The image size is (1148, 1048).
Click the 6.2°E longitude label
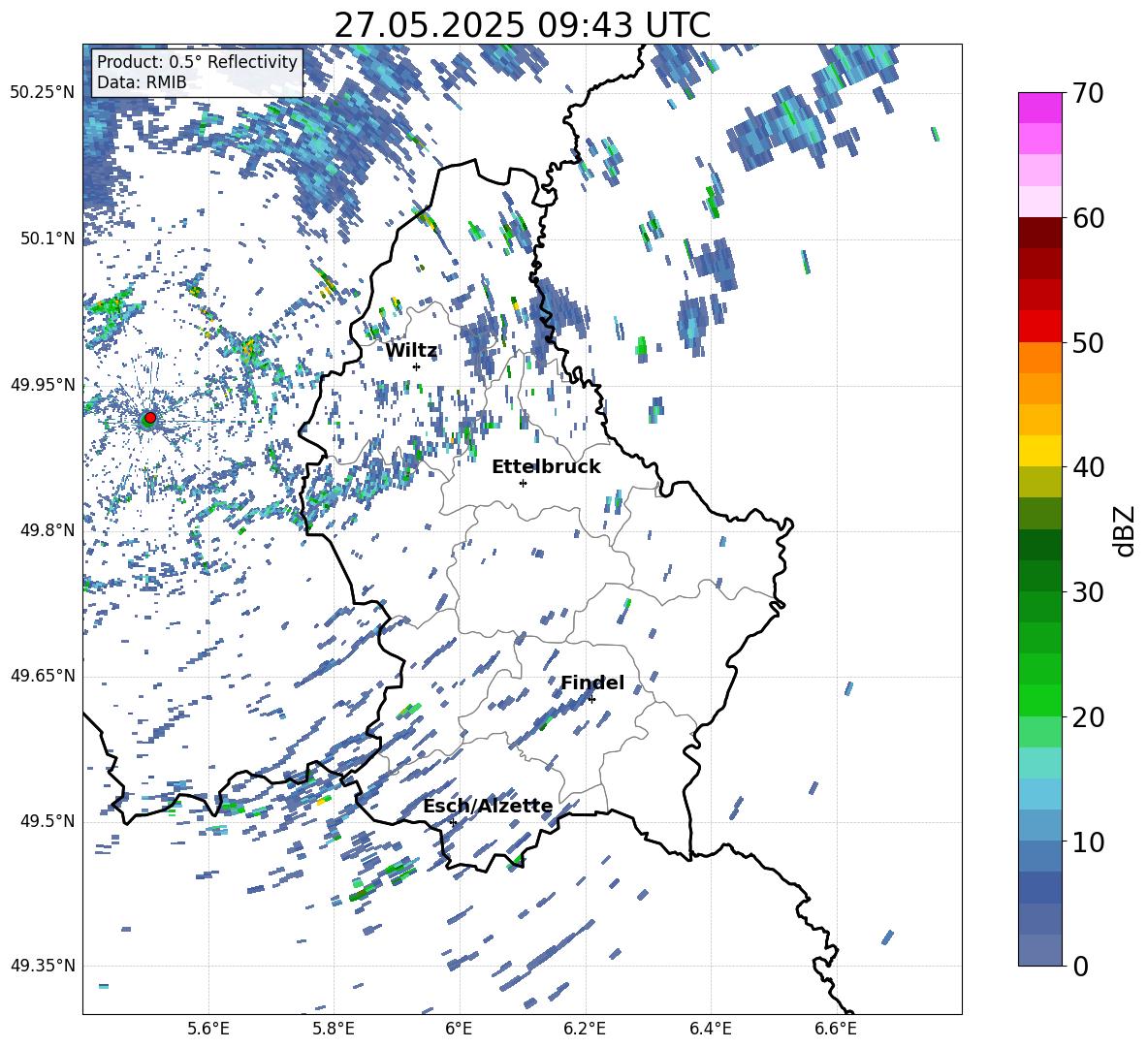pyautogui.click(x=585, y=1029)
